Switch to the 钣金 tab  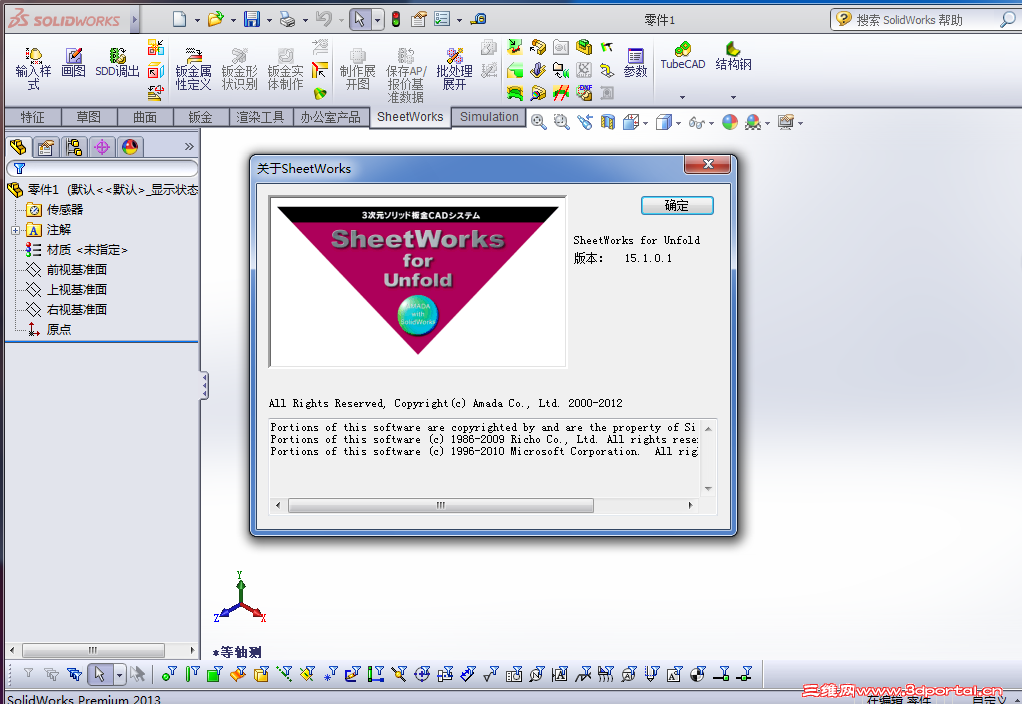(200, 117)
